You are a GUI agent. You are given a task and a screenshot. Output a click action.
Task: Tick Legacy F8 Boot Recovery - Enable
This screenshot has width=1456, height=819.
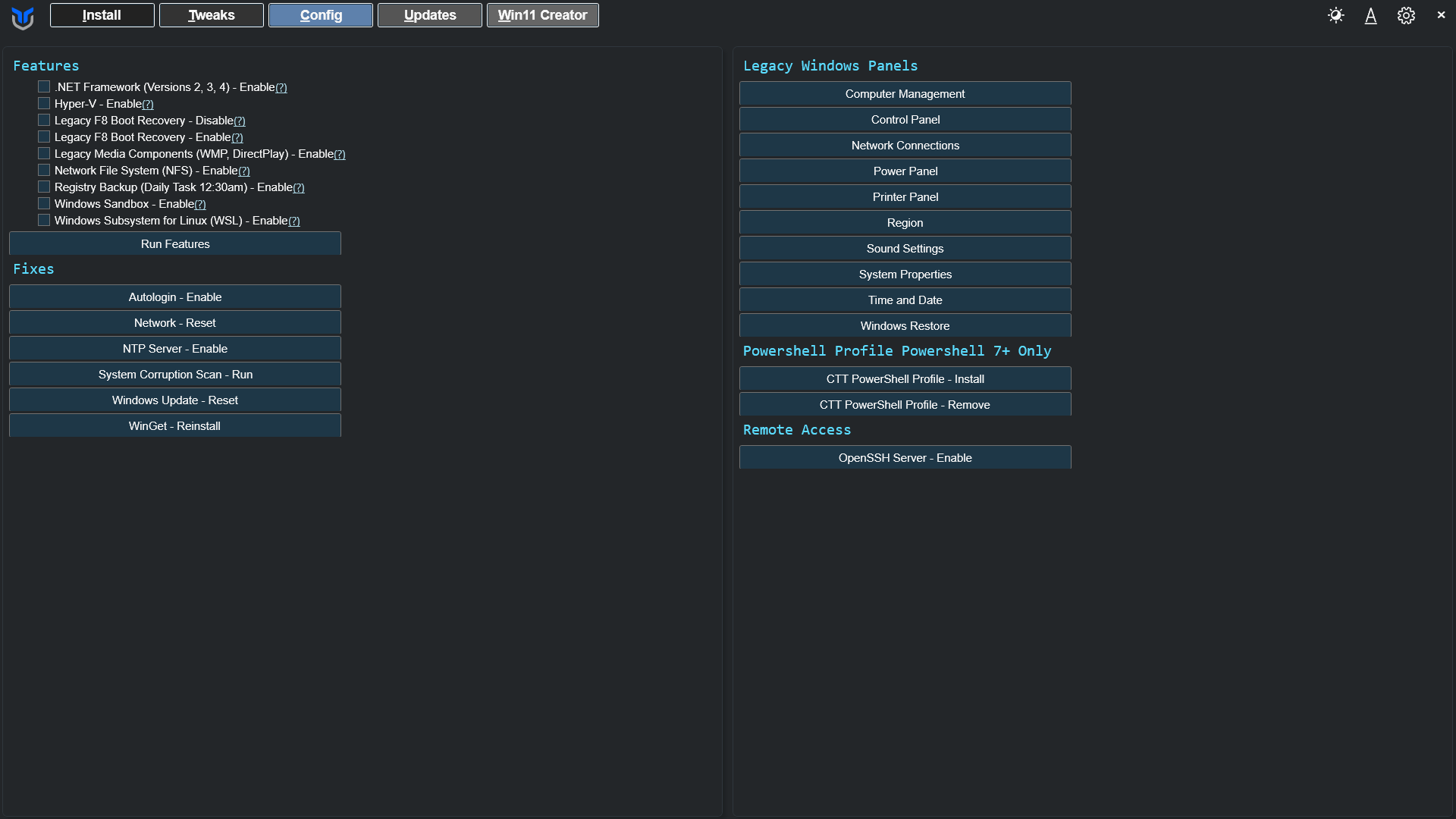pyautogui.click(x=44, y=137)
